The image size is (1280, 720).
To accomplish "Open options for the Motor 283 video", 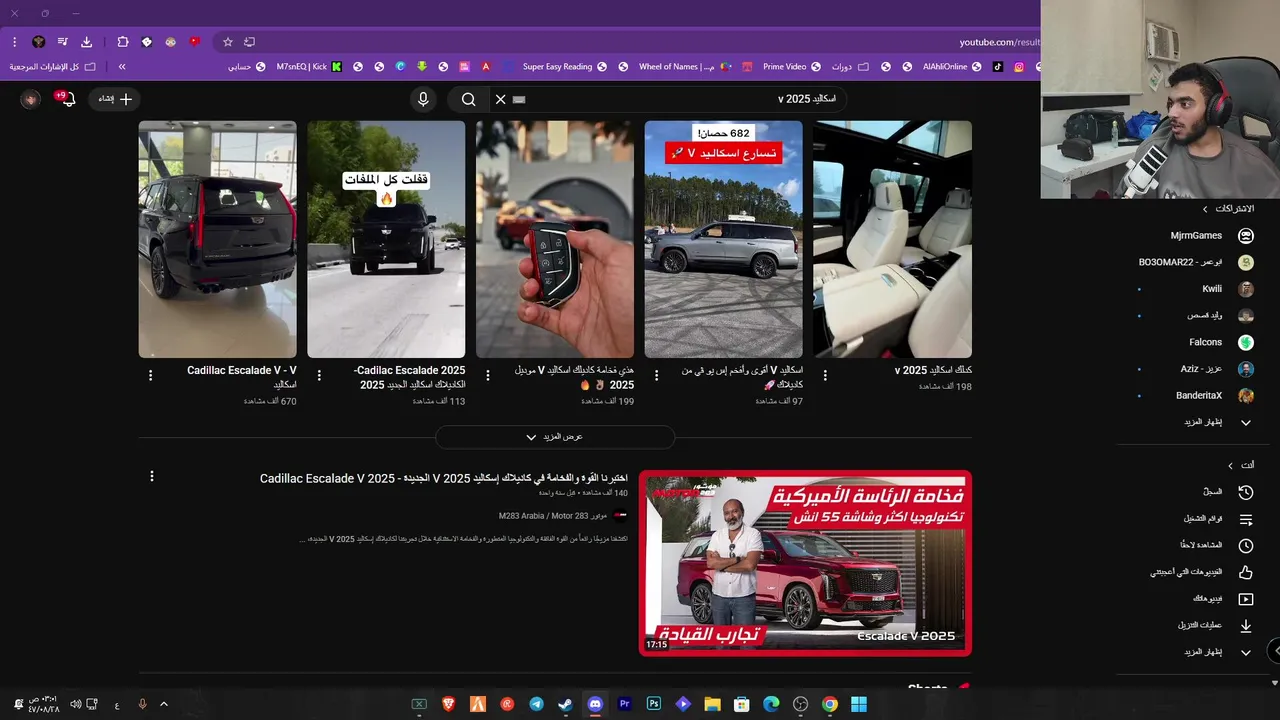I will point(152,476).
